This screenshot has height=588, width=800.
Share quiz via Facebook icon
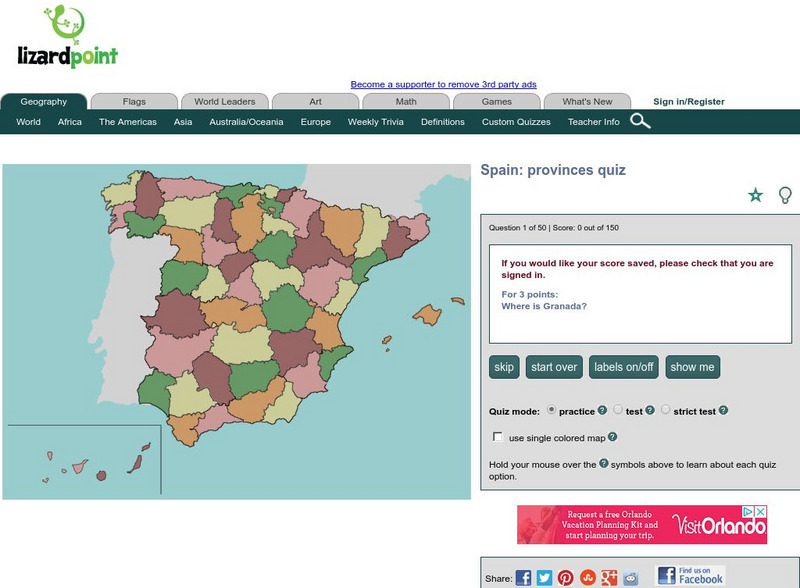click(x=523, y=578)
